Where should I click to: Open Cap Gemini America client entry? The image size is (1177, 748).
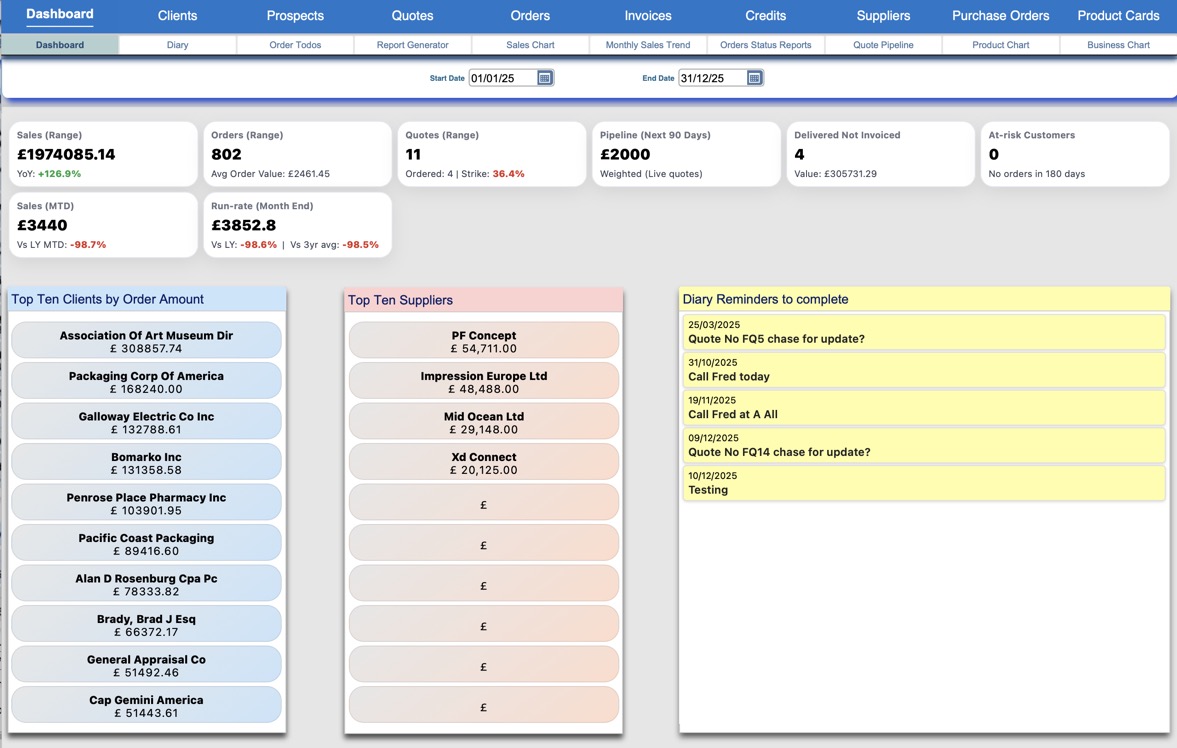(146, 706)
